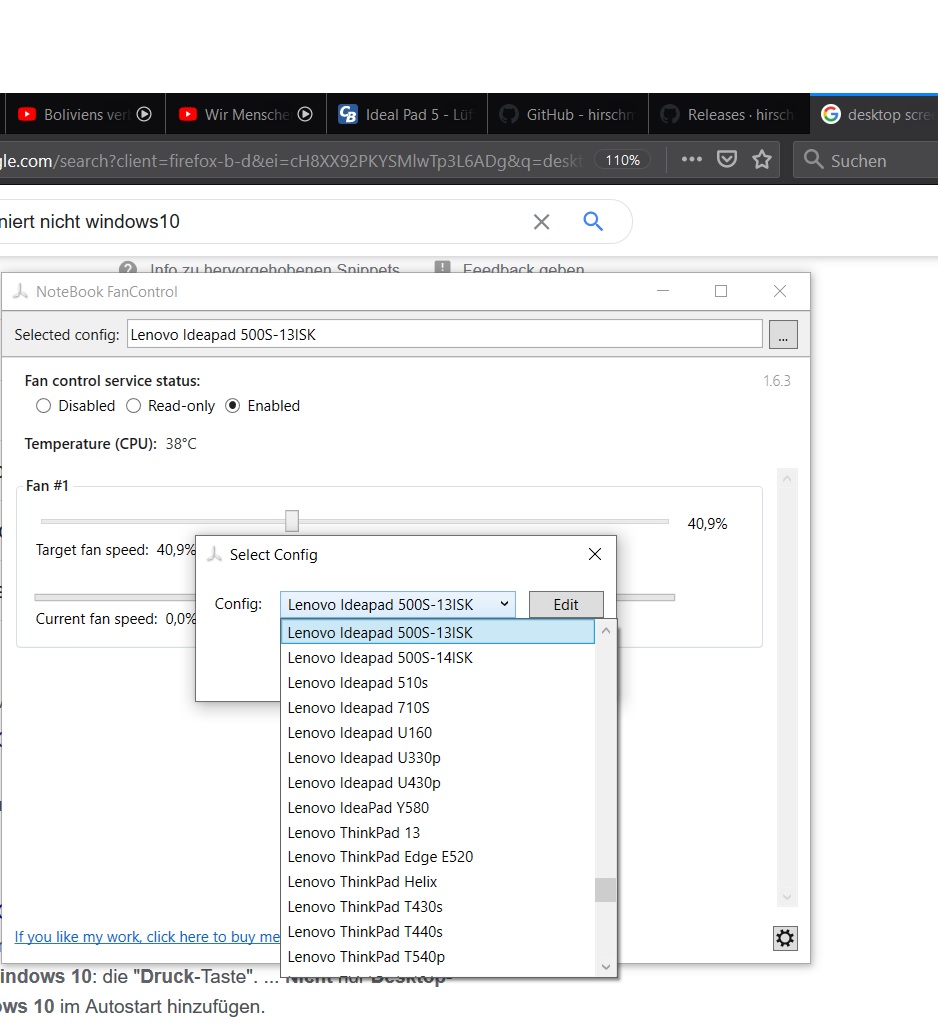Bookmark this page with star icon
Screen dimensions: 938x1031
pos(762,160)
